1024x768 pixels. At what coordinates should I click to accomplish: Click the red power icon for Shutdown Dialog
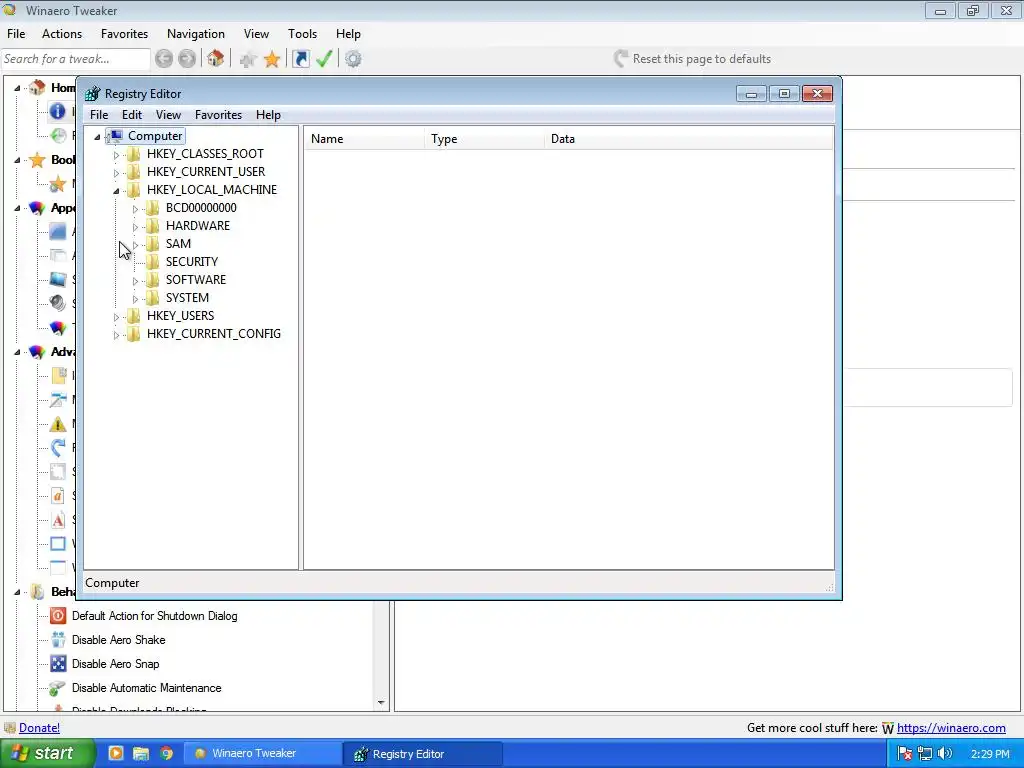[x=58, y=616]
